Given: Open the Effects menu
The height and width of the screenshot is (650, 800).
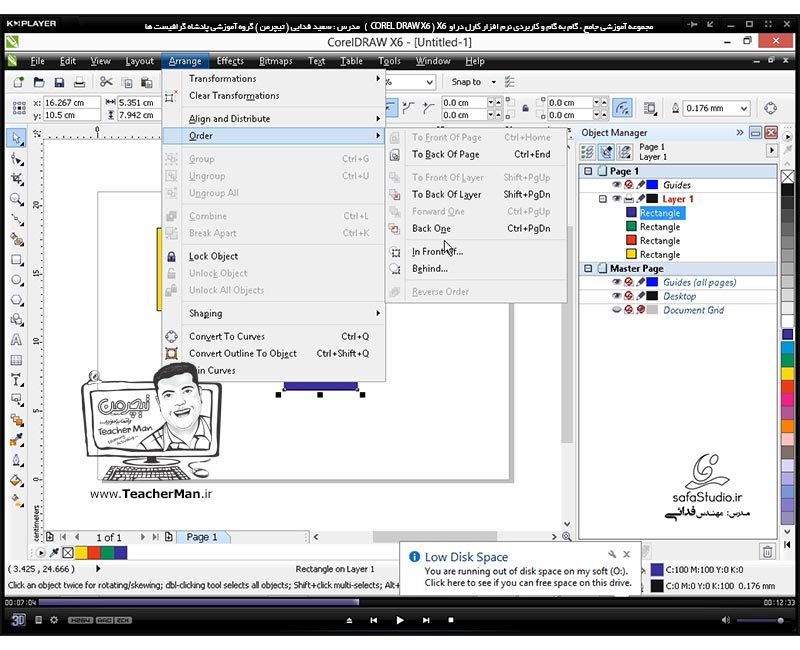Looking at the screenshot, I should pos(230,61).
